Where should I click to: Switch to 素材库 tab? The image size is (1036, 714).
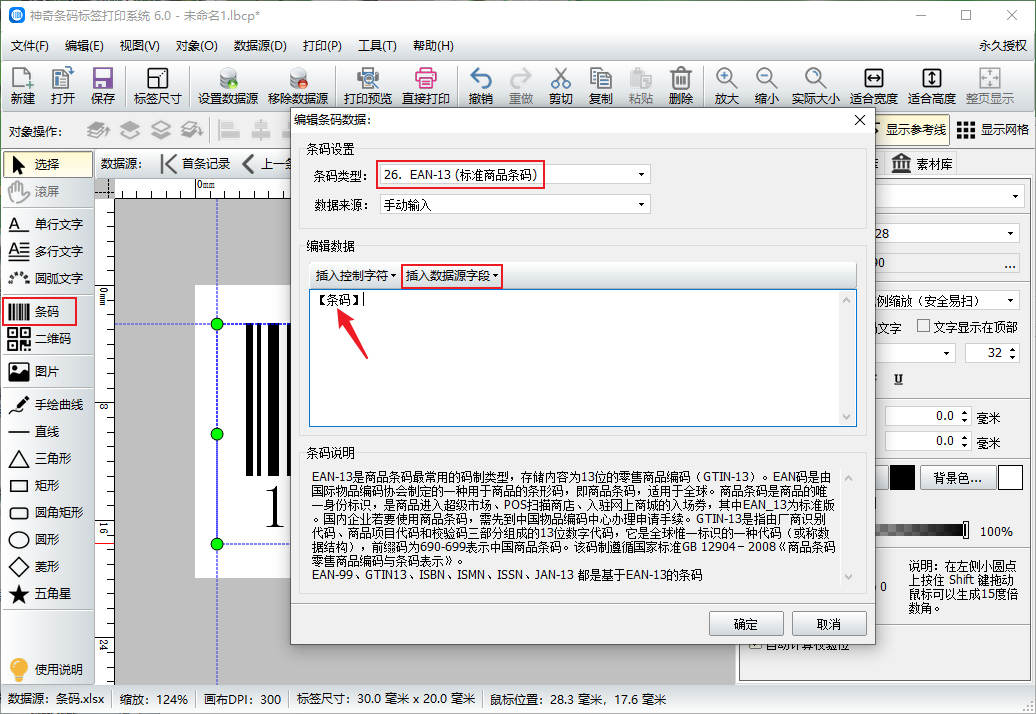click(x=922, y=164)
